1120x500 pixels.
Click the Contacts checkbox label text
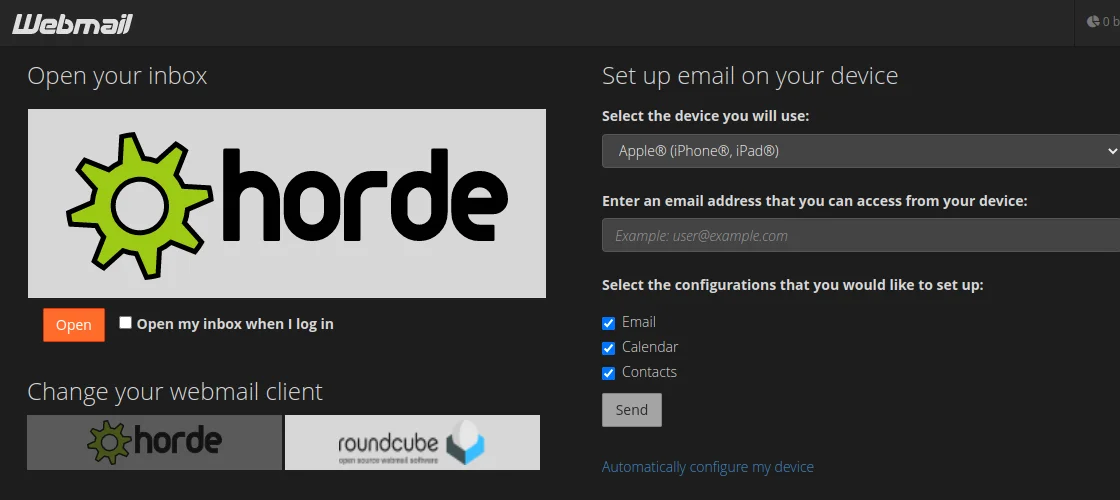(649, 372)
